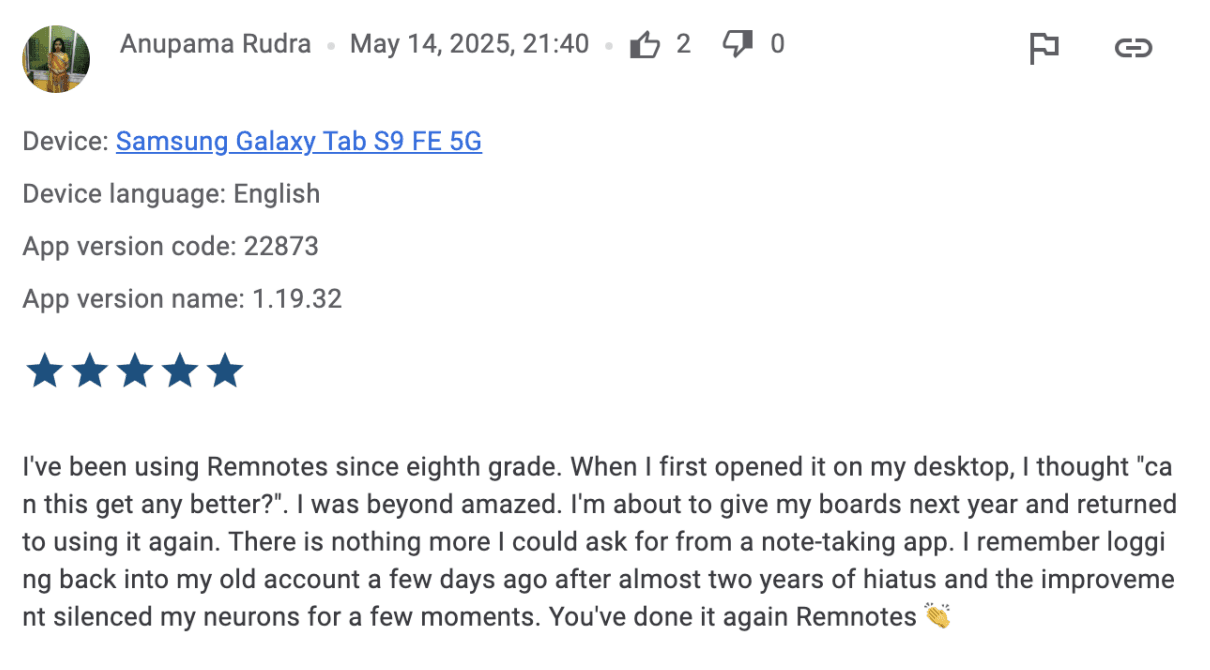1210x670 pixels.
Task: Click the reviewer name Anupama Rudra
Action: [215, 45]
